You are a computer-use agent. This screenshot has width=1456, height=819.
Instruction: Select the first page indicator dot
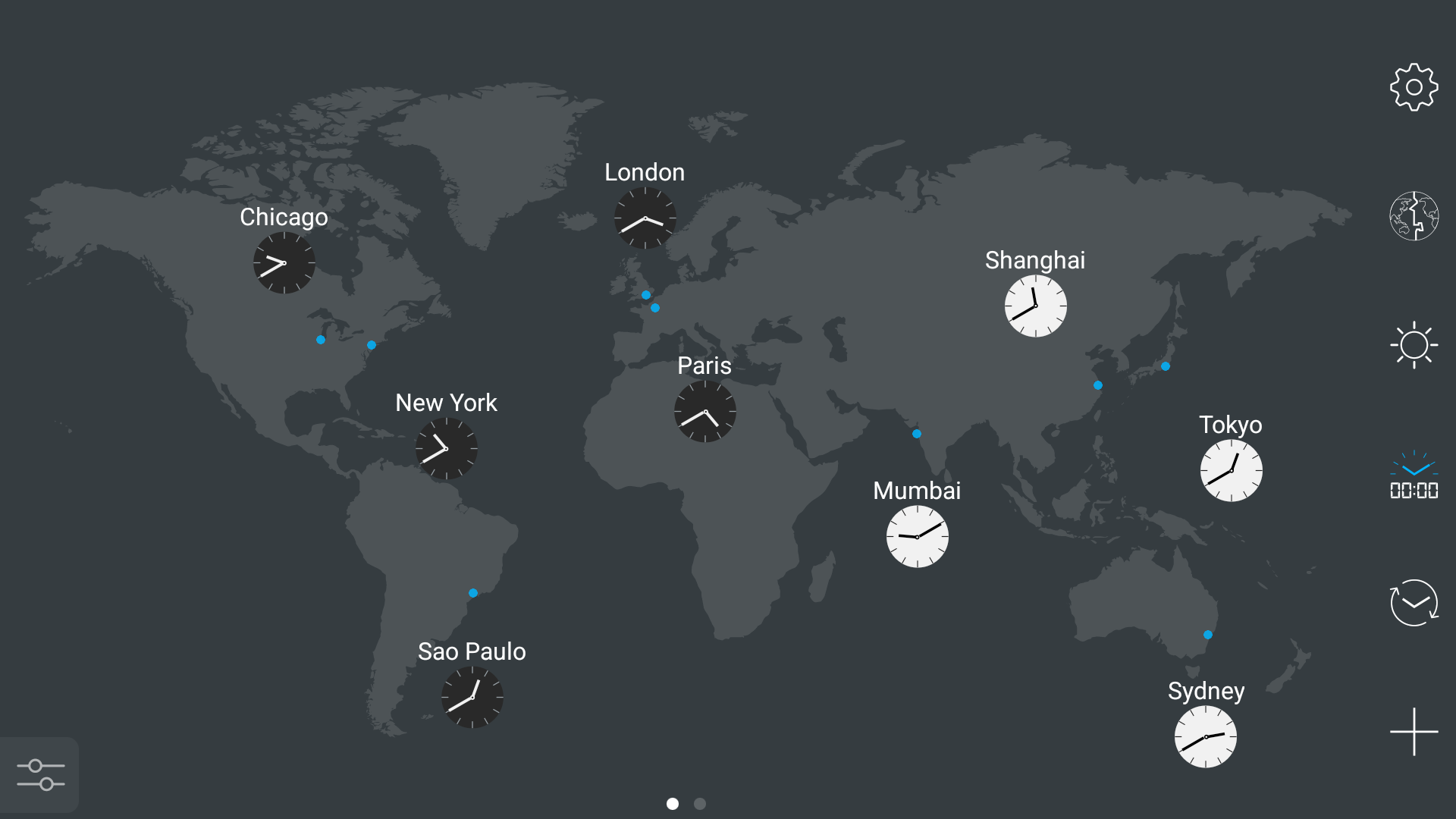pos(673,804)
